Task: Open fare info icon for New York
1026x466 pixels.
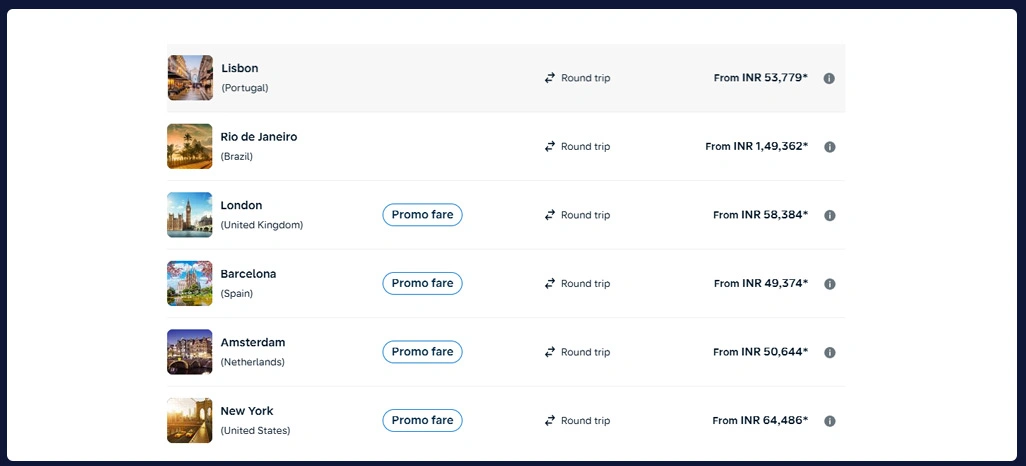Action: pos(830,421)
